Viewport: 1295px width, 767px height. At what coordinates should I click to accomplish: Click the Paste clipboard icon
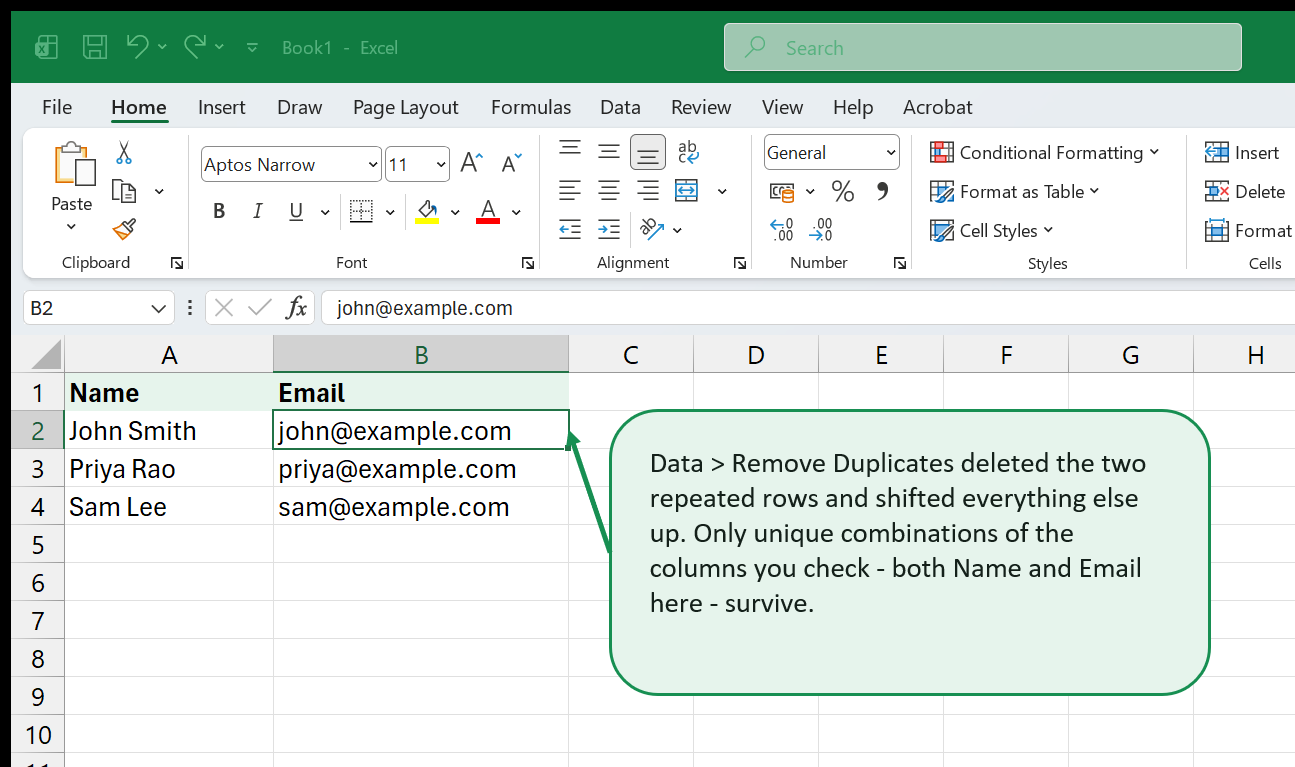click(73, 164)
